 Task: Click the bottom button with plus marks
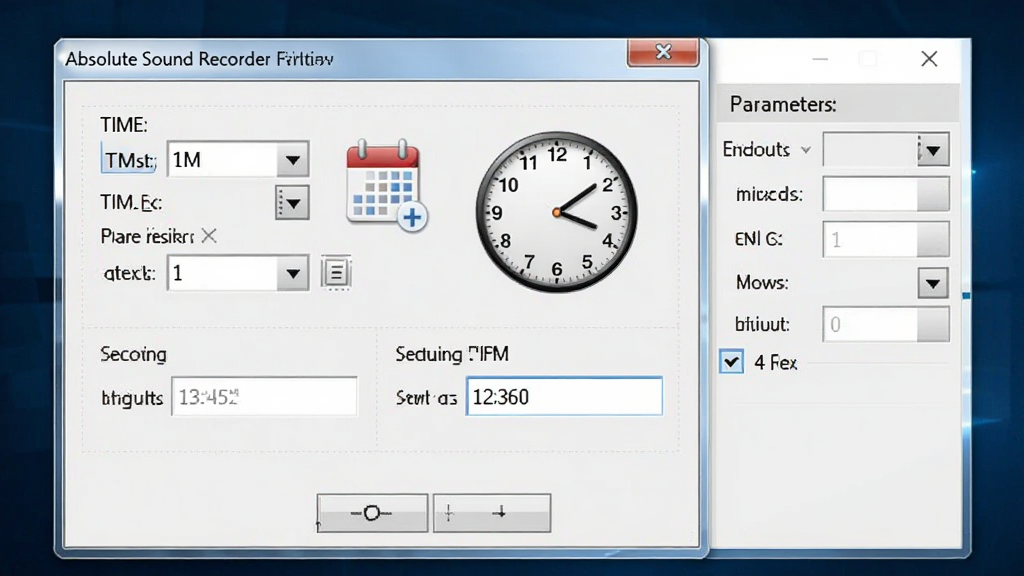pos(492,513)
